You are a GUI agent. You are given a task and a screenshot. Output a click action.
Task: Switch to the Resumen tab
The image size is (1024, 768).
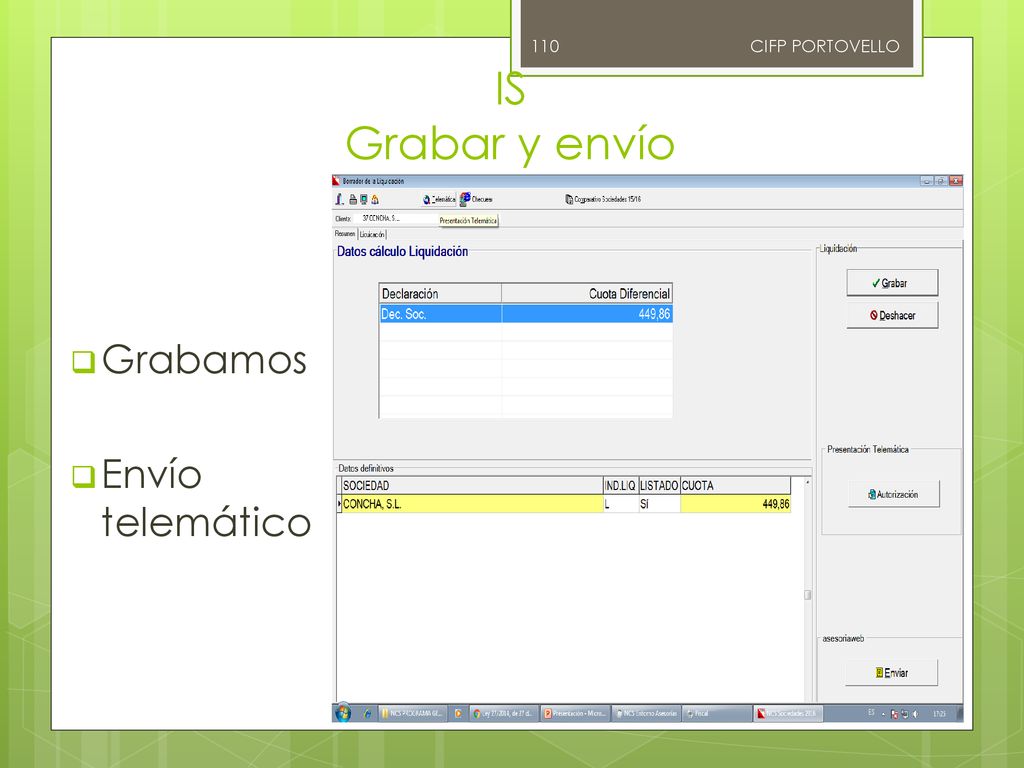coord(345,234)
